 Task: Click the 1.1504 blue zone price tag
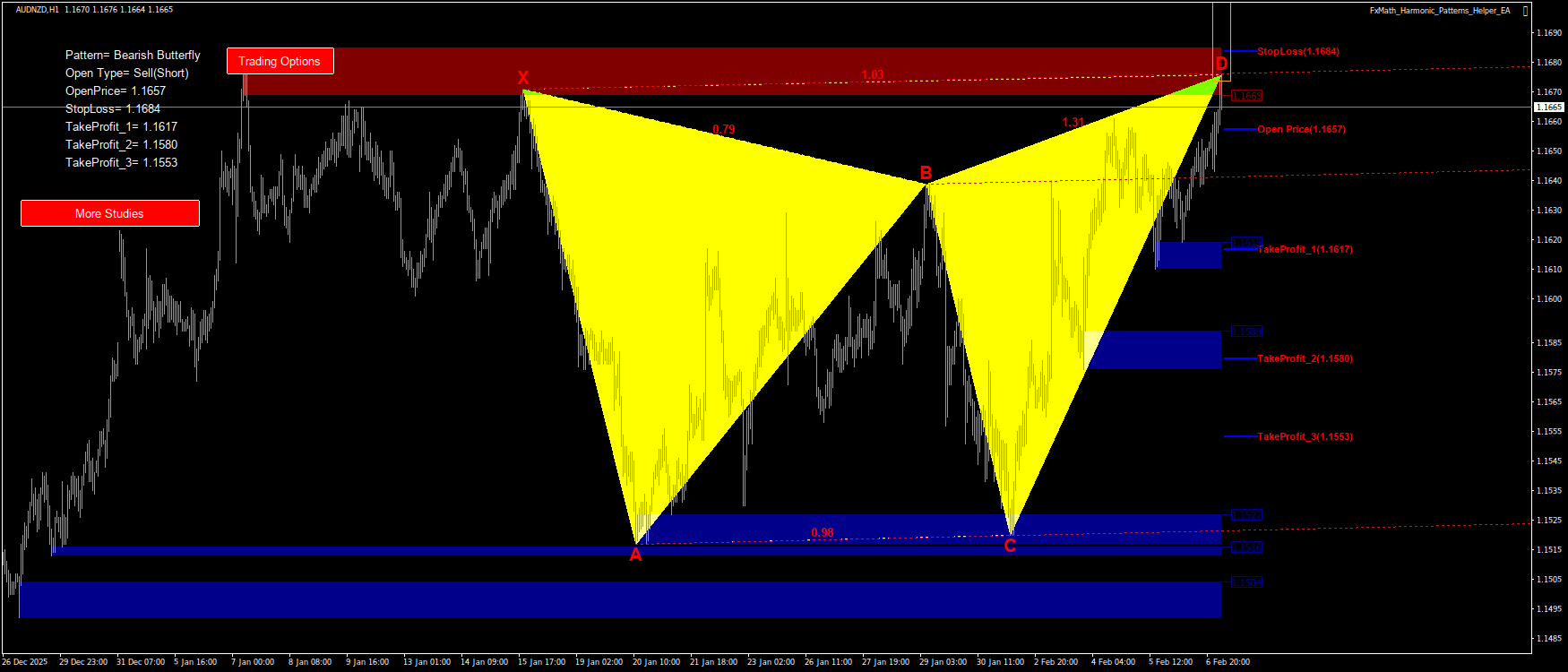point(1246,582)
